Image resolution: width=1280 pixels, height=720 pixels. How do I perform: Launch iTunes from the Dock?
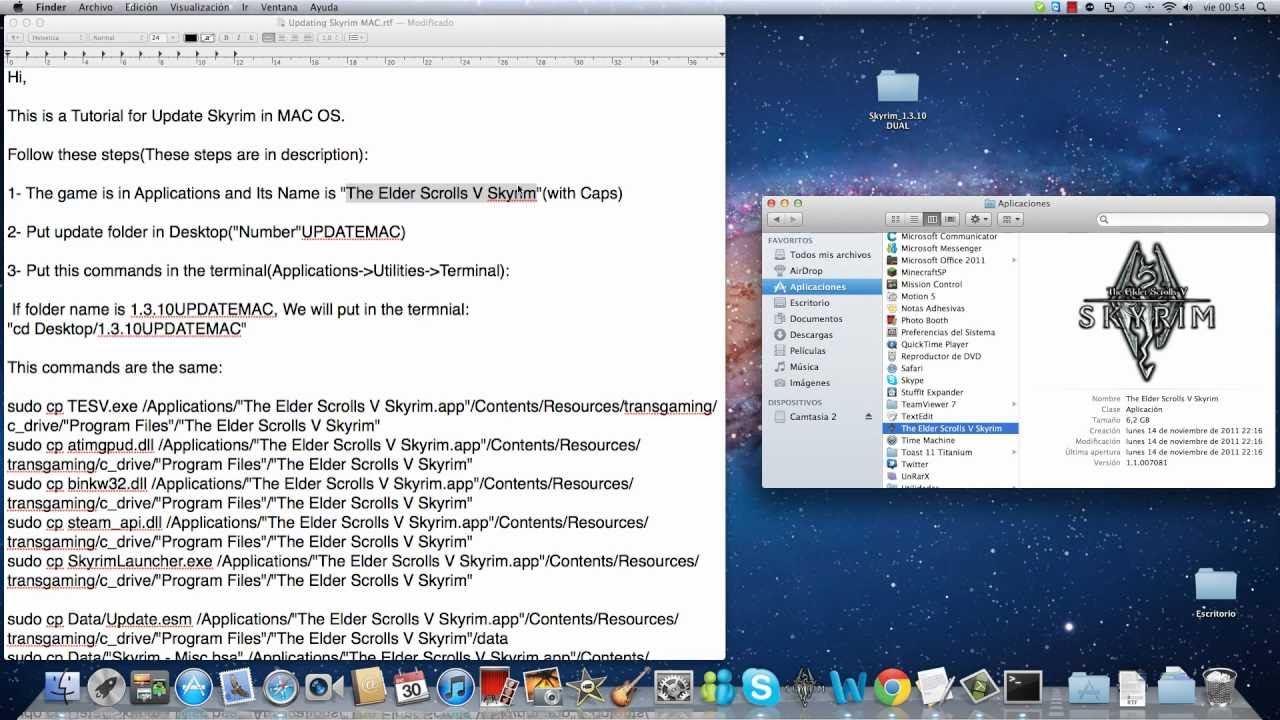tap(455, 688)
